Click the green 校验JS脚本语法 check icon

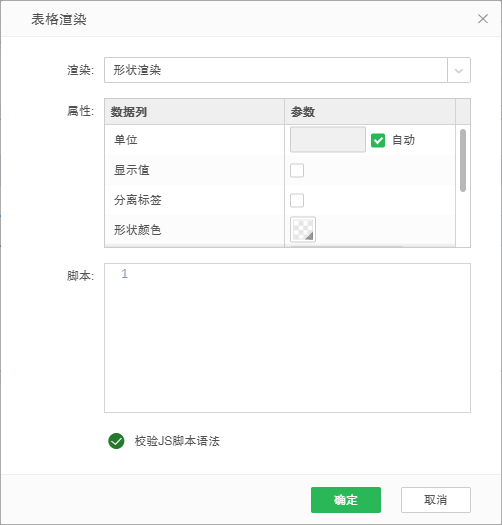click(x=116, y=441)
